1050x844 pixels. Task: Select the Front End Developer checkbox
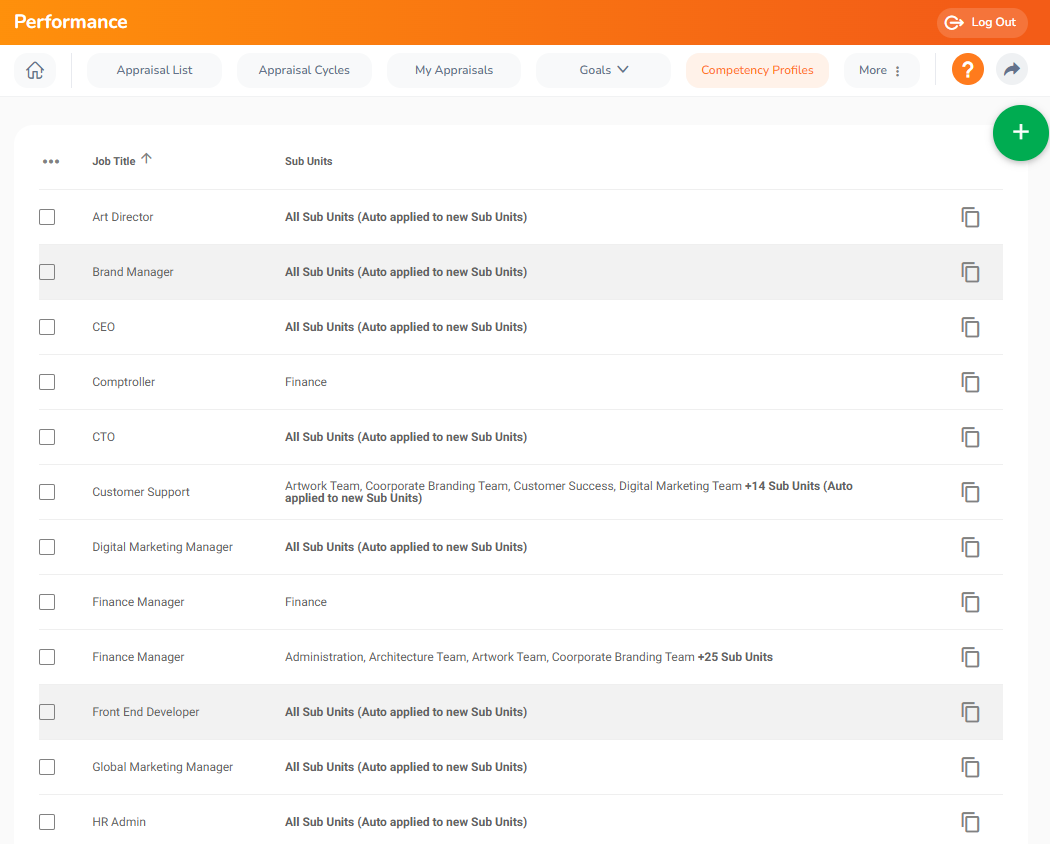pos(47,712)
